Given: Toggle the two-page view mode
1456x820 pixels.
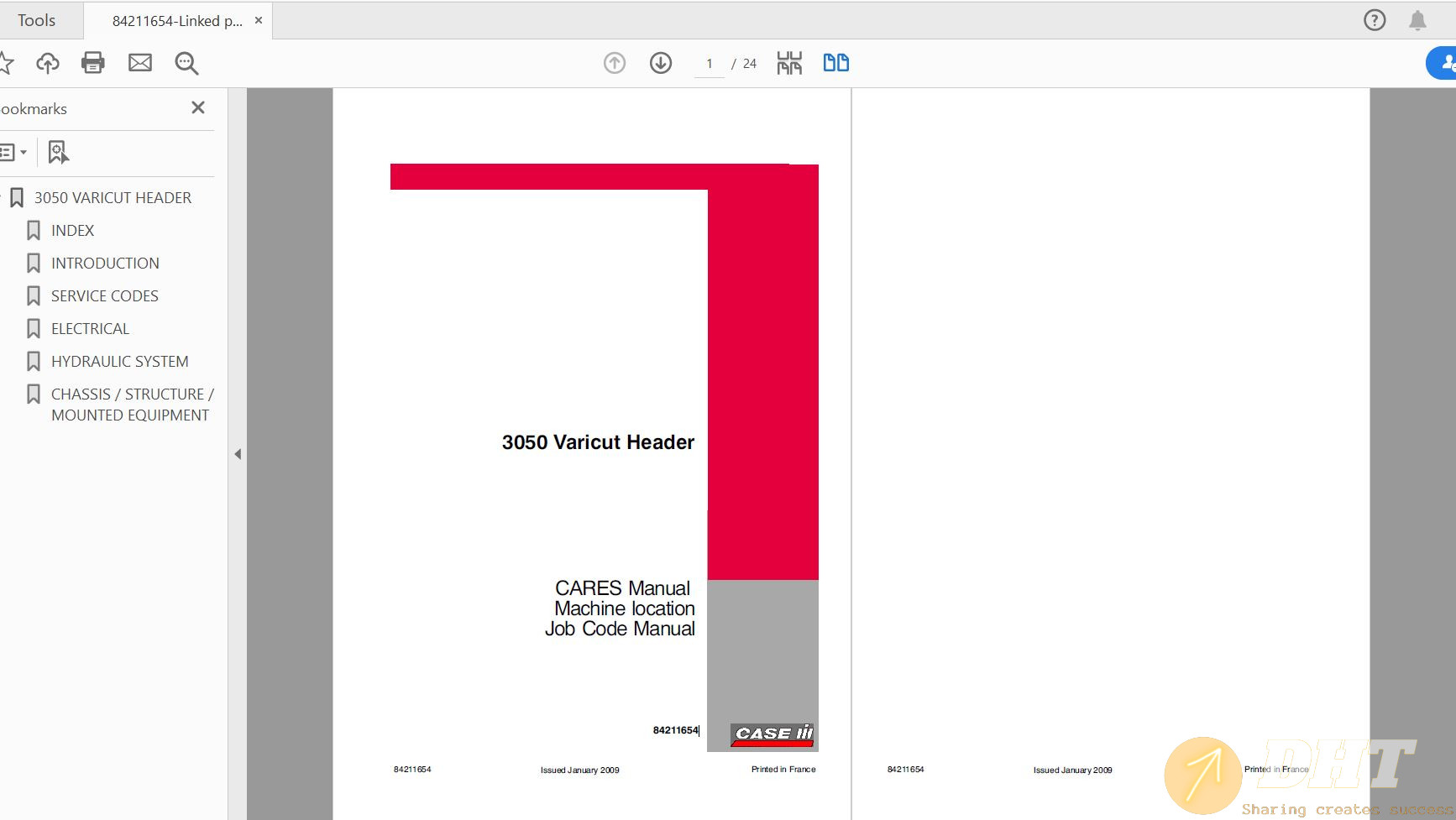Looking at the screenshot, I should coord(835,63).
